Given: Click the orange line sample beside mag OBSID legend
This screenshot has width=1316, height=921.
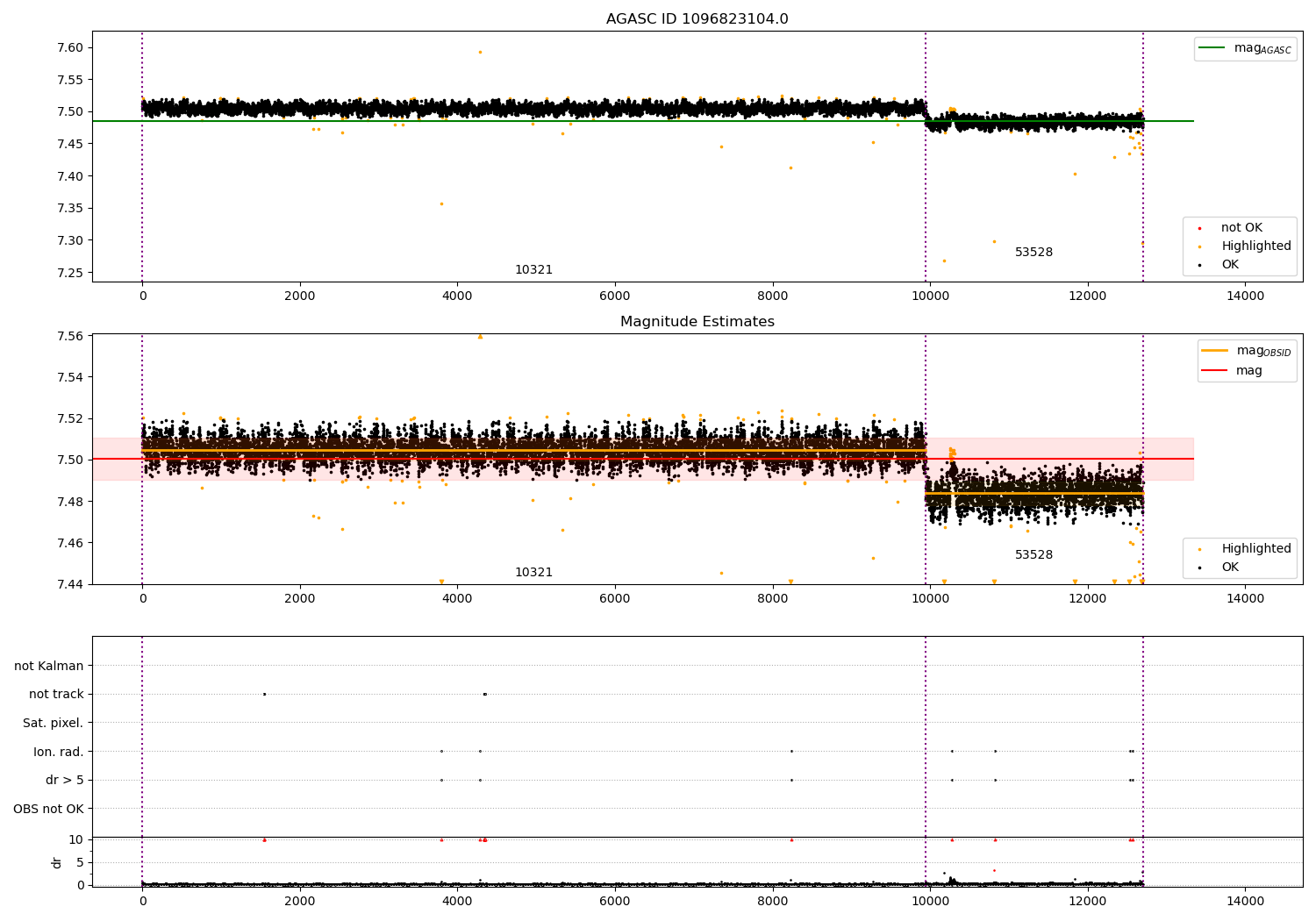Looking at the screenshot, I should click(1214, 350).
